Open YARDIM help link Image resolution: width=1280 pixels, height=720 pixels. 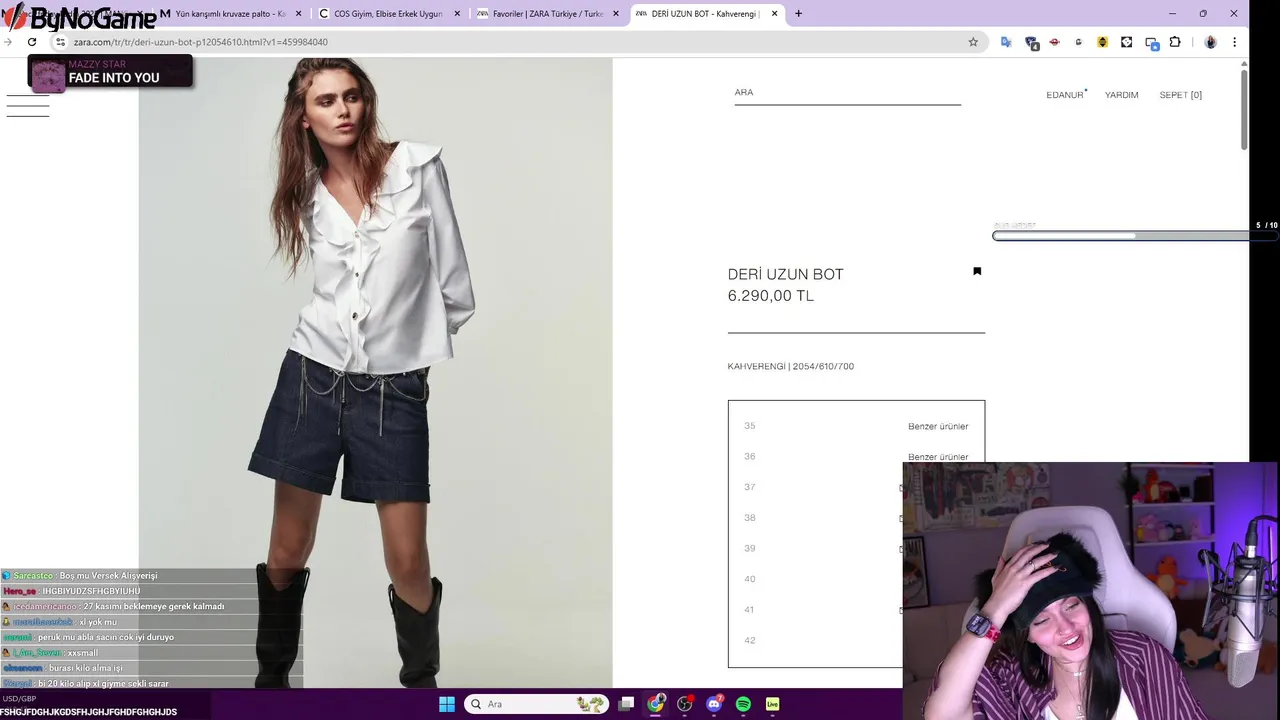click(1121, 95)
